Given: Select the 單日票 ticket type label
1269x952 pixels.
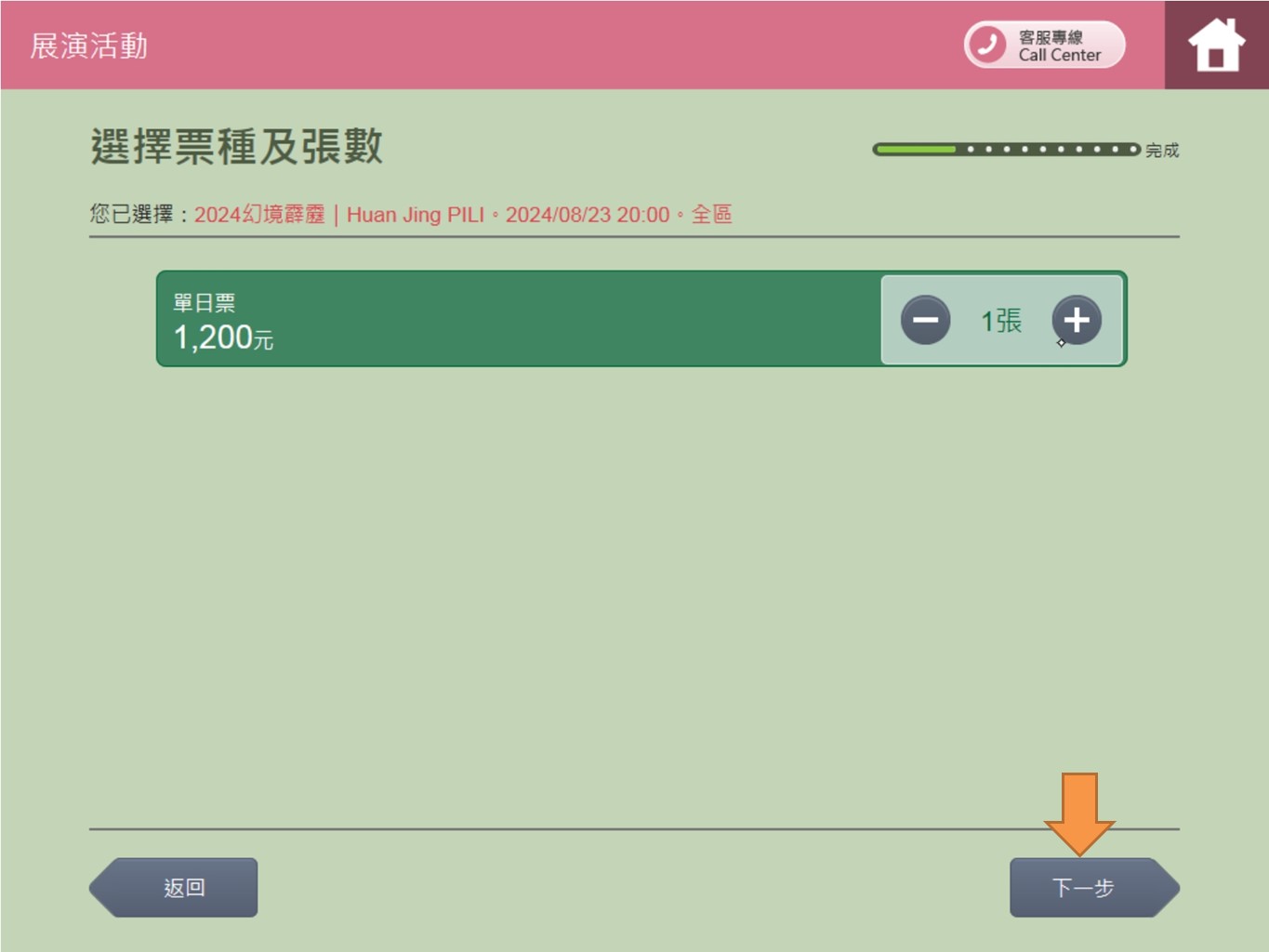Looking at the screenshot, I should click(x=204, y=302).
